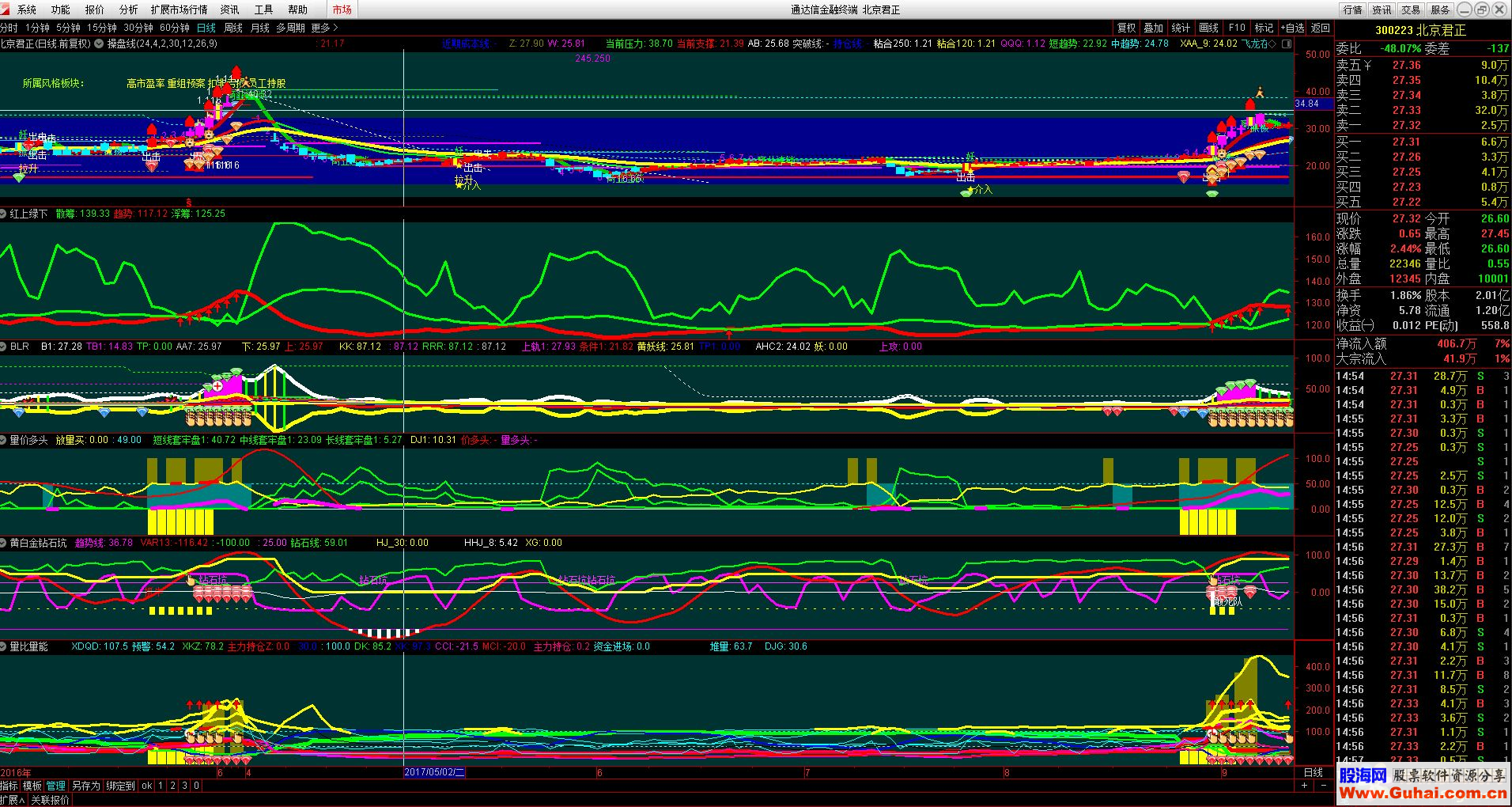
Task: Switch to the 市场 tab
Action: point(342,9)
